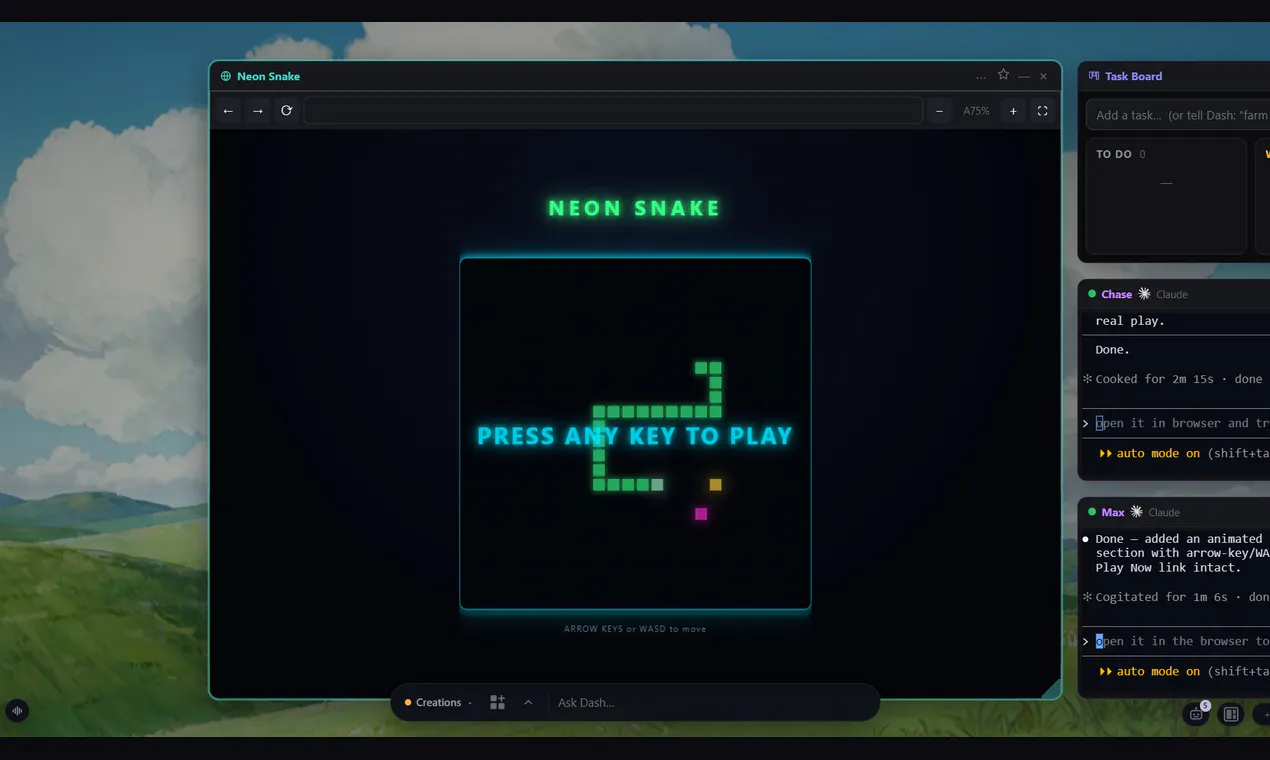This screenshot has height=760, width=1270.
Task: Open the three-dot menu of Neon Snake window
Action: [x=981, y=77]
